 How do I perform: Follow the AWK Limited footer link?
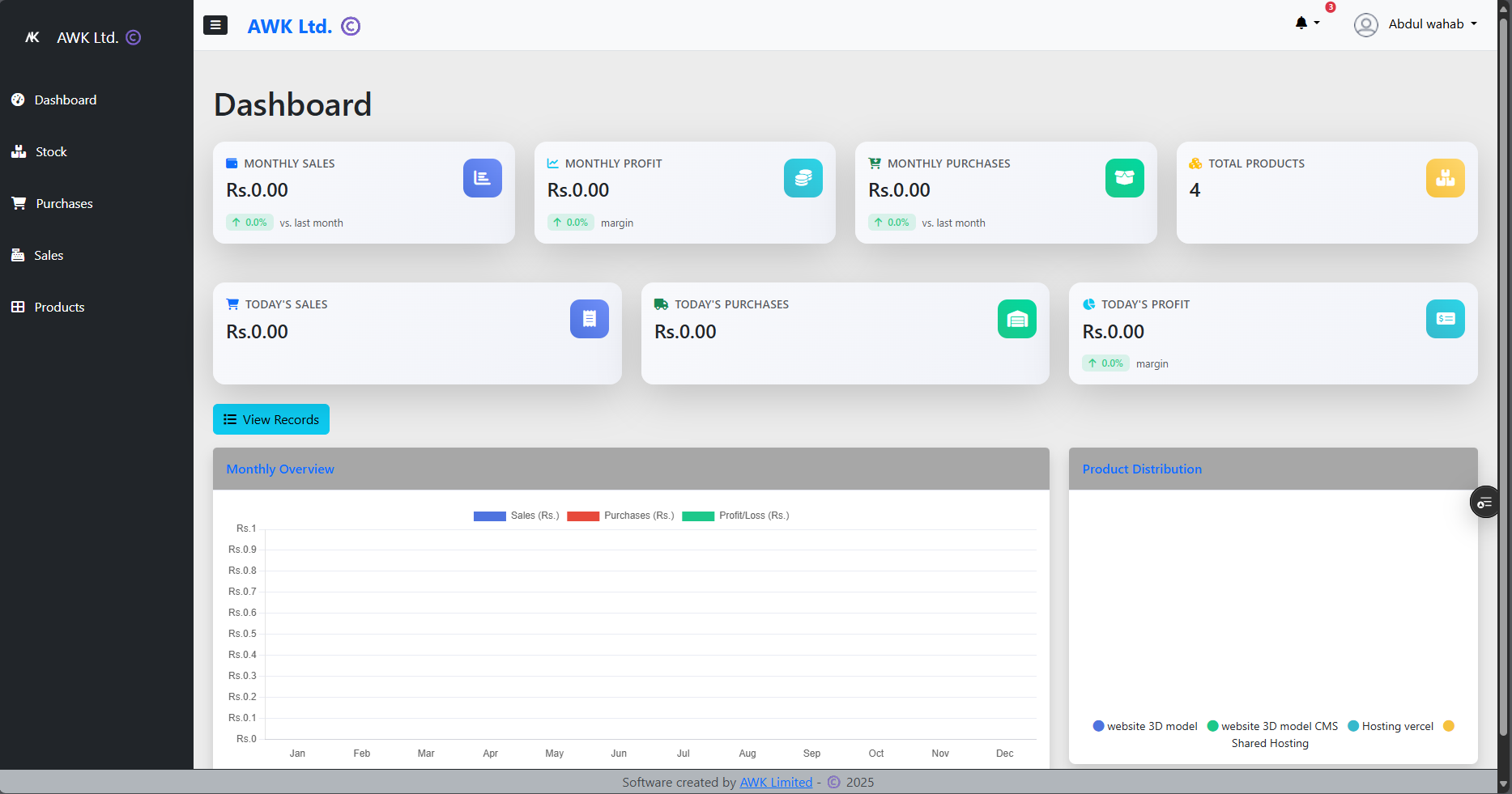click(776, 782)
